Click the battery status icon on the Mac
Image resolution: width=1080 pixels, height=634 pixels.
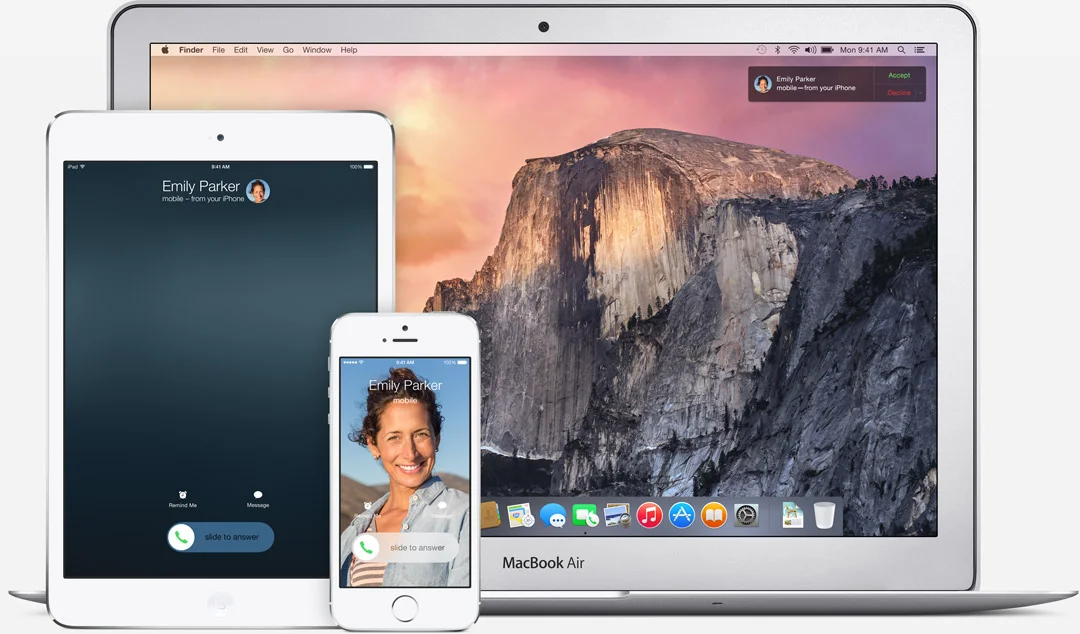pyautogui.click(x=827, y=50)
